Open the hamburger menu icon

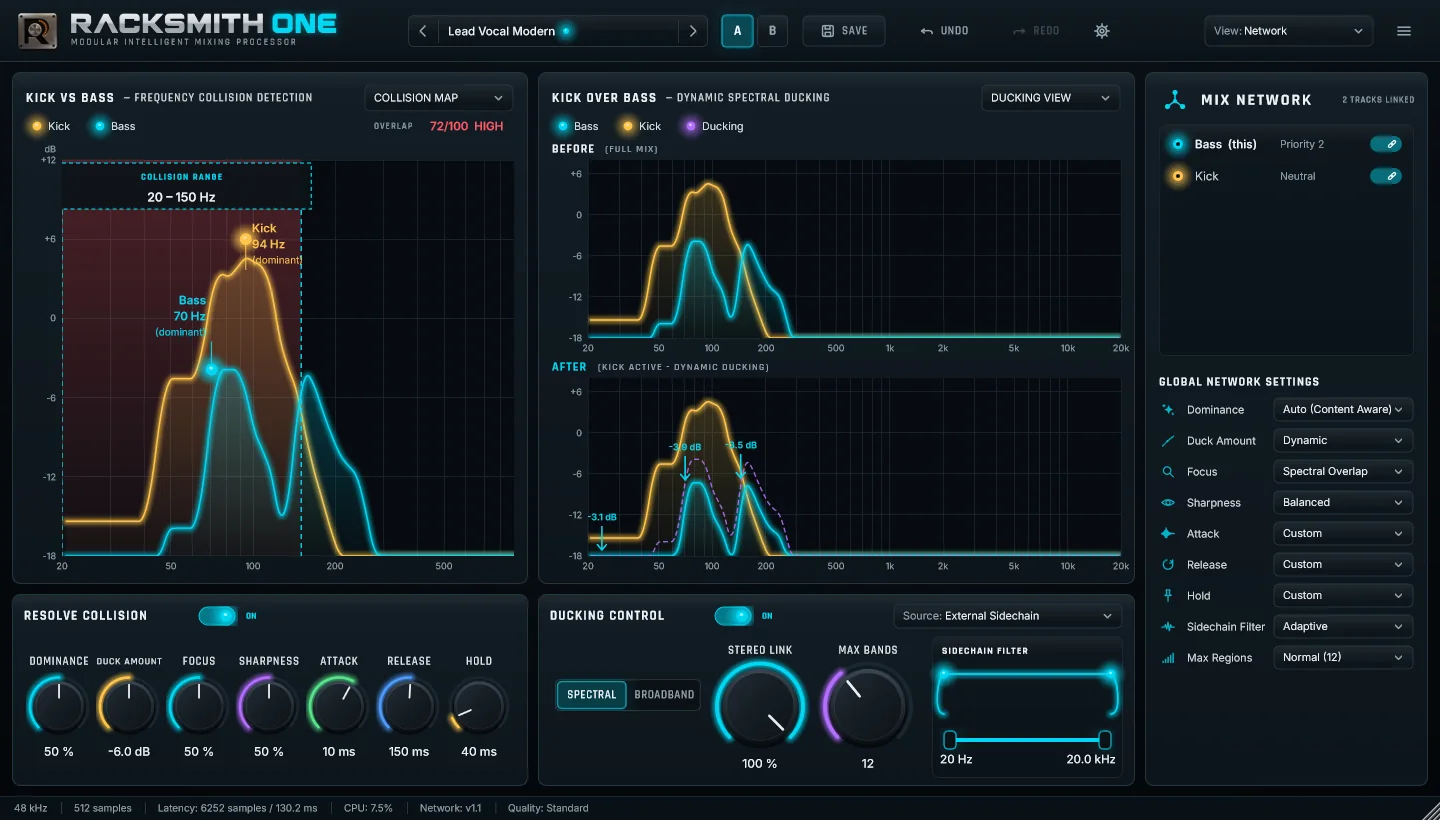pyautogui.click(x=1404, y=31)
